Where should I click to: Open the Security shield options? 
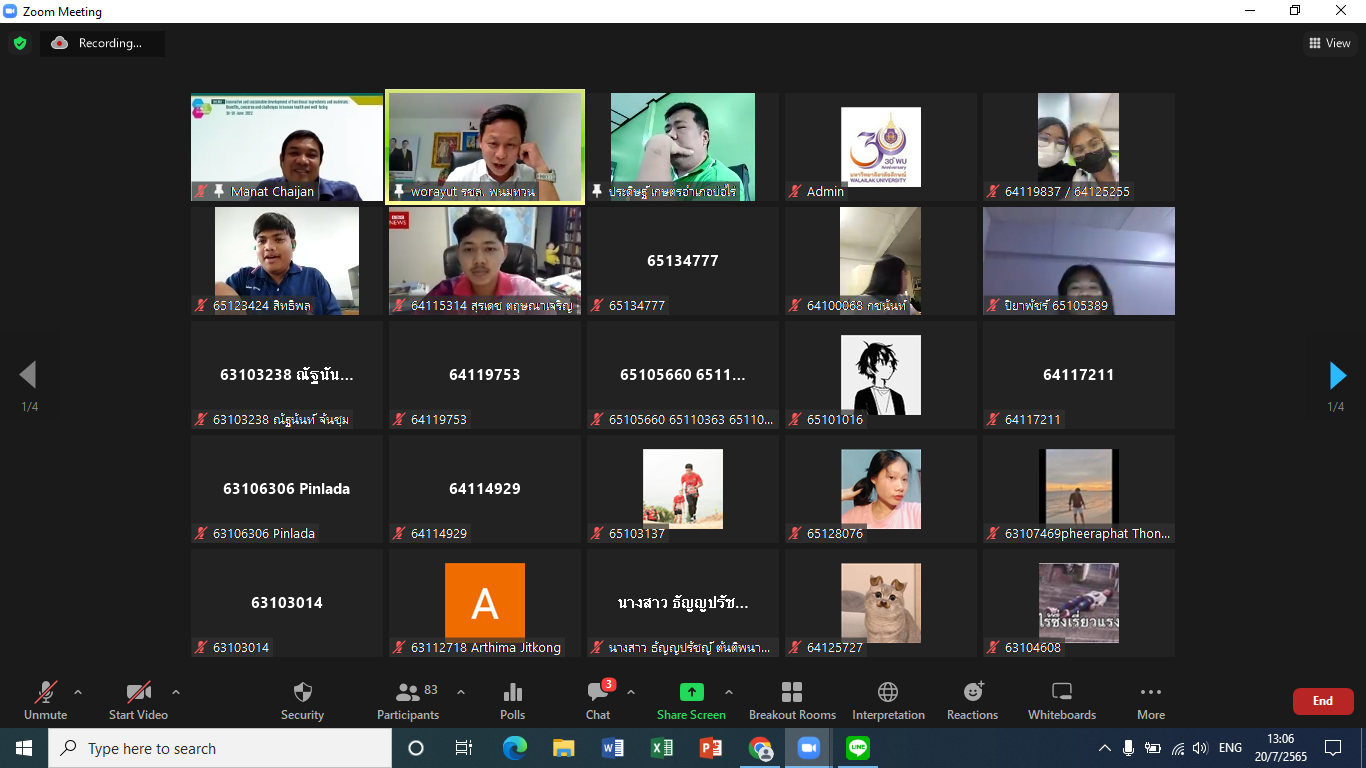click(302, 700)
